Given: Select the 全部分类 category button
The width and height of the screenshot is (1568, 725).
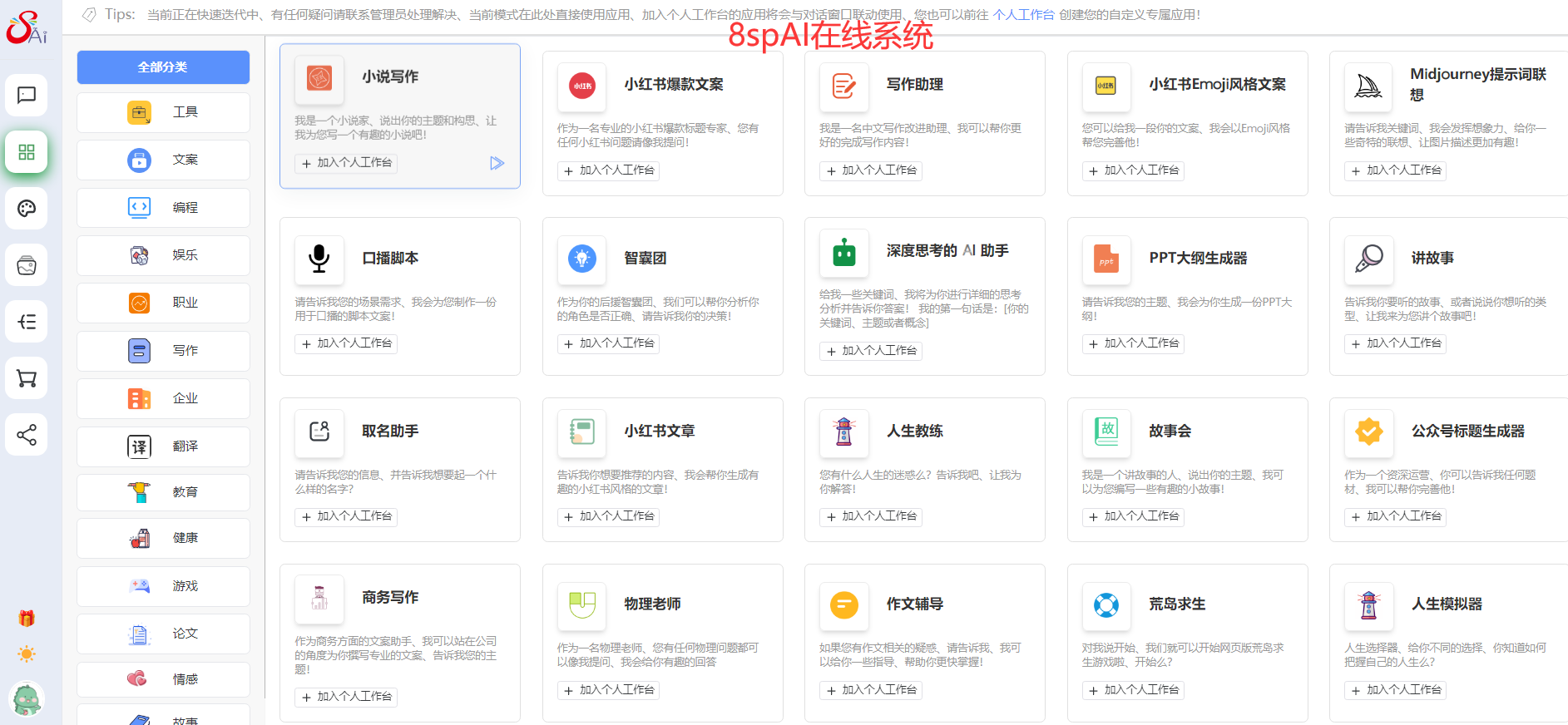Looking at the screenshot, I should [x=163, y=67].
